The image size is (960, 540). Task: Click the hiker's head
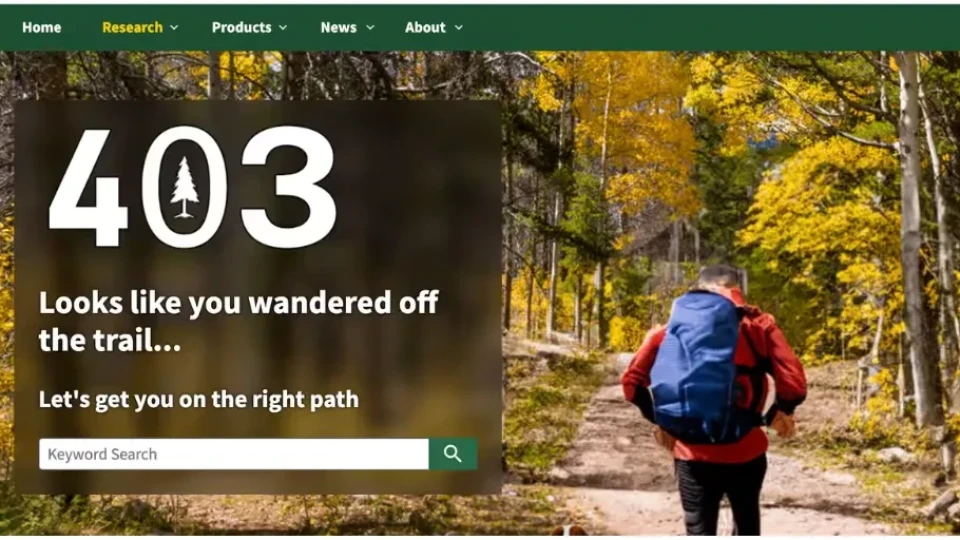tap(720, 277)
